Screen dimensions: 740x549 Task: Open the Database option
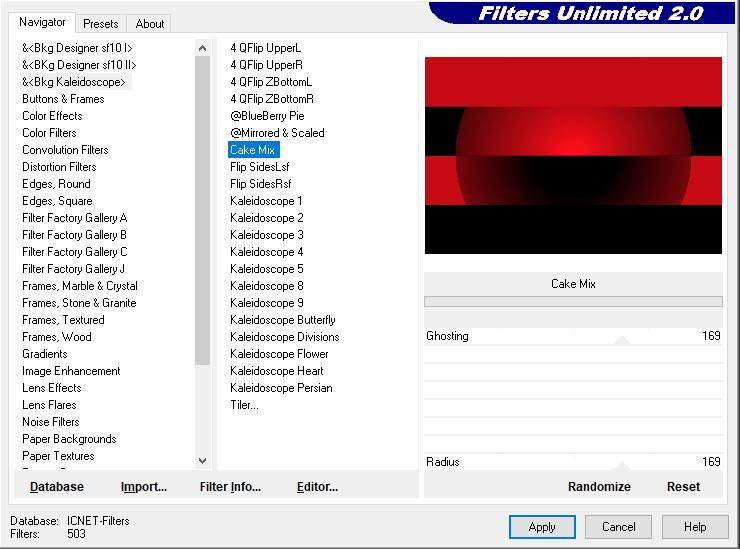click(57, 487)
